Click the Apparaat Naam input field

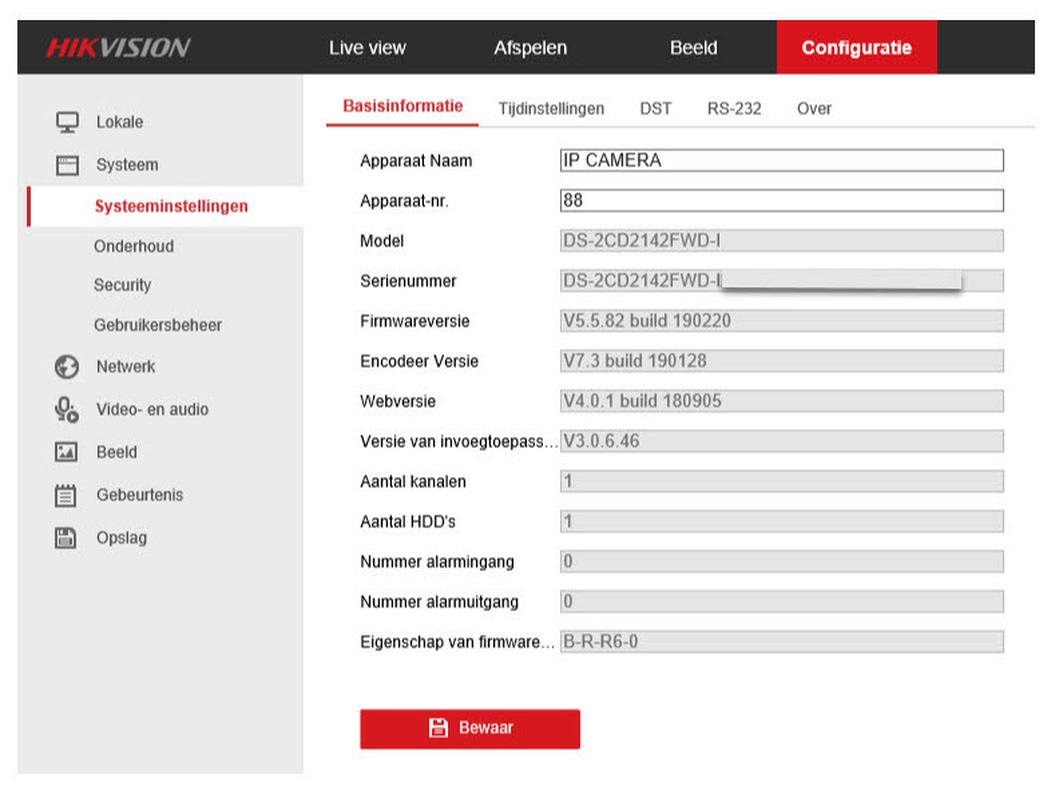tap(782, 161)
